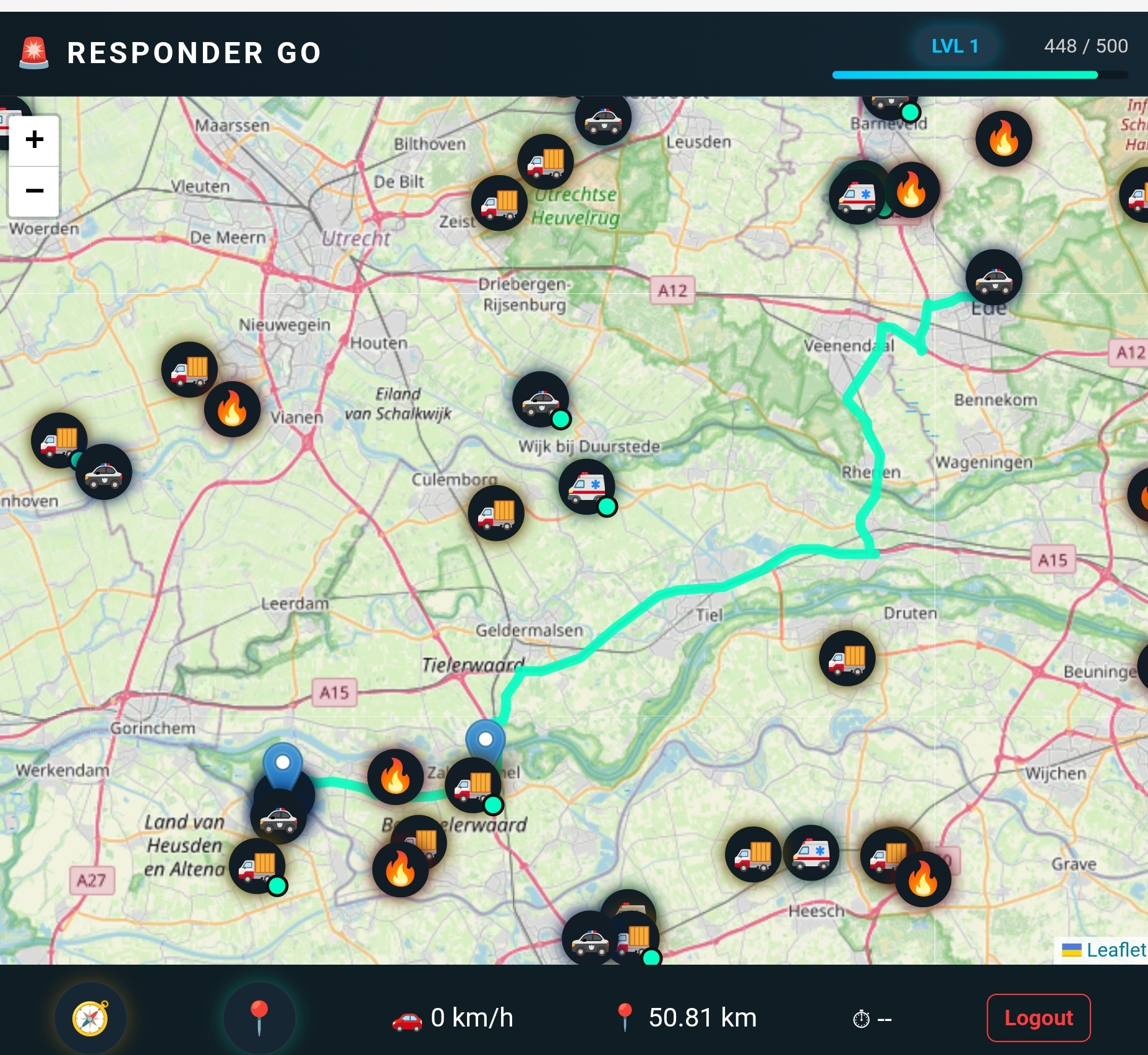
Task: Select the ambulance marker near Heesch
Action: [812, 854]
